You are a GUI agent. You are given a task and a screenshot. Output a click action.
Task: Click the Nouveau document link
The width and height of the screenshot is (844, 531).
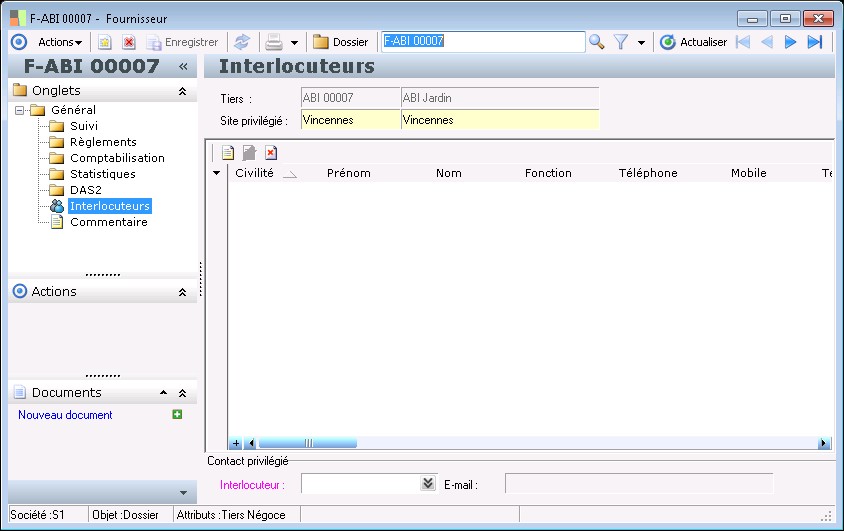[65, 415]
